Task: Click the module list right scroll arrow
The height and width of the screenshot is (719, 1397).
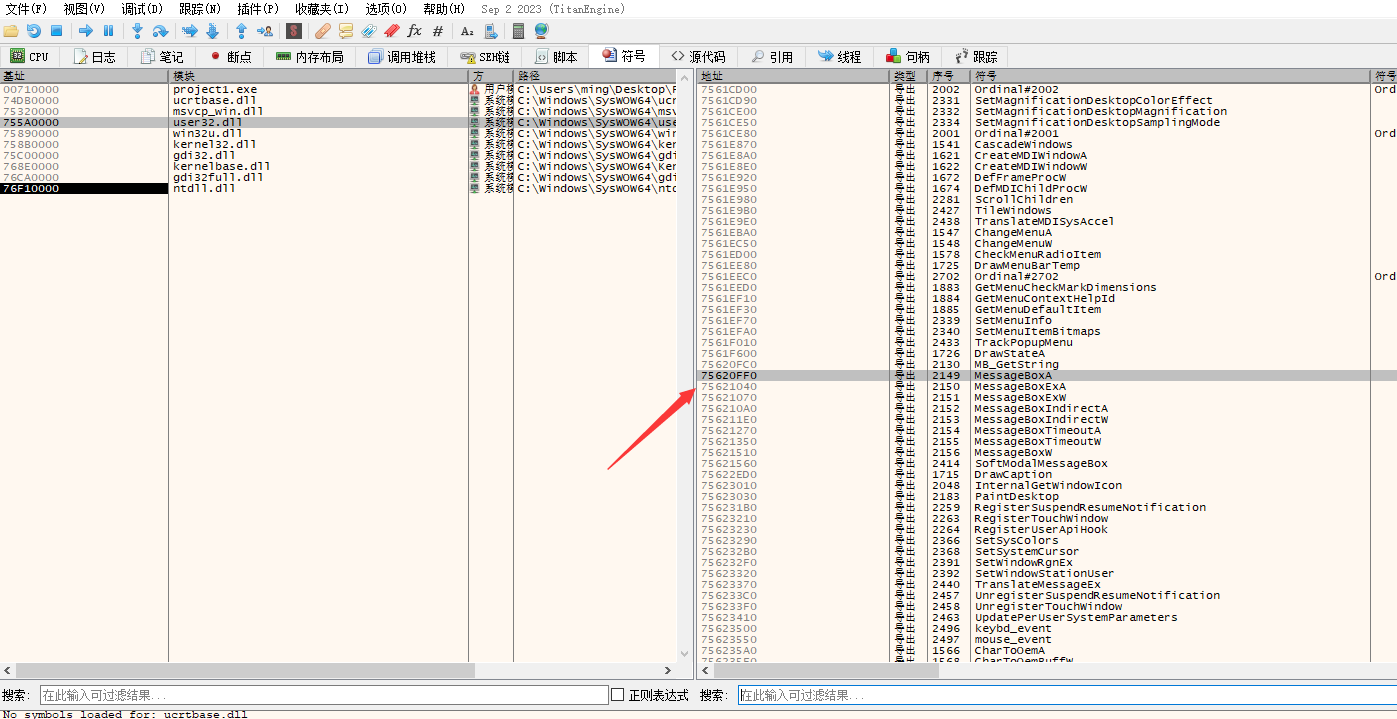Action: 669,671
